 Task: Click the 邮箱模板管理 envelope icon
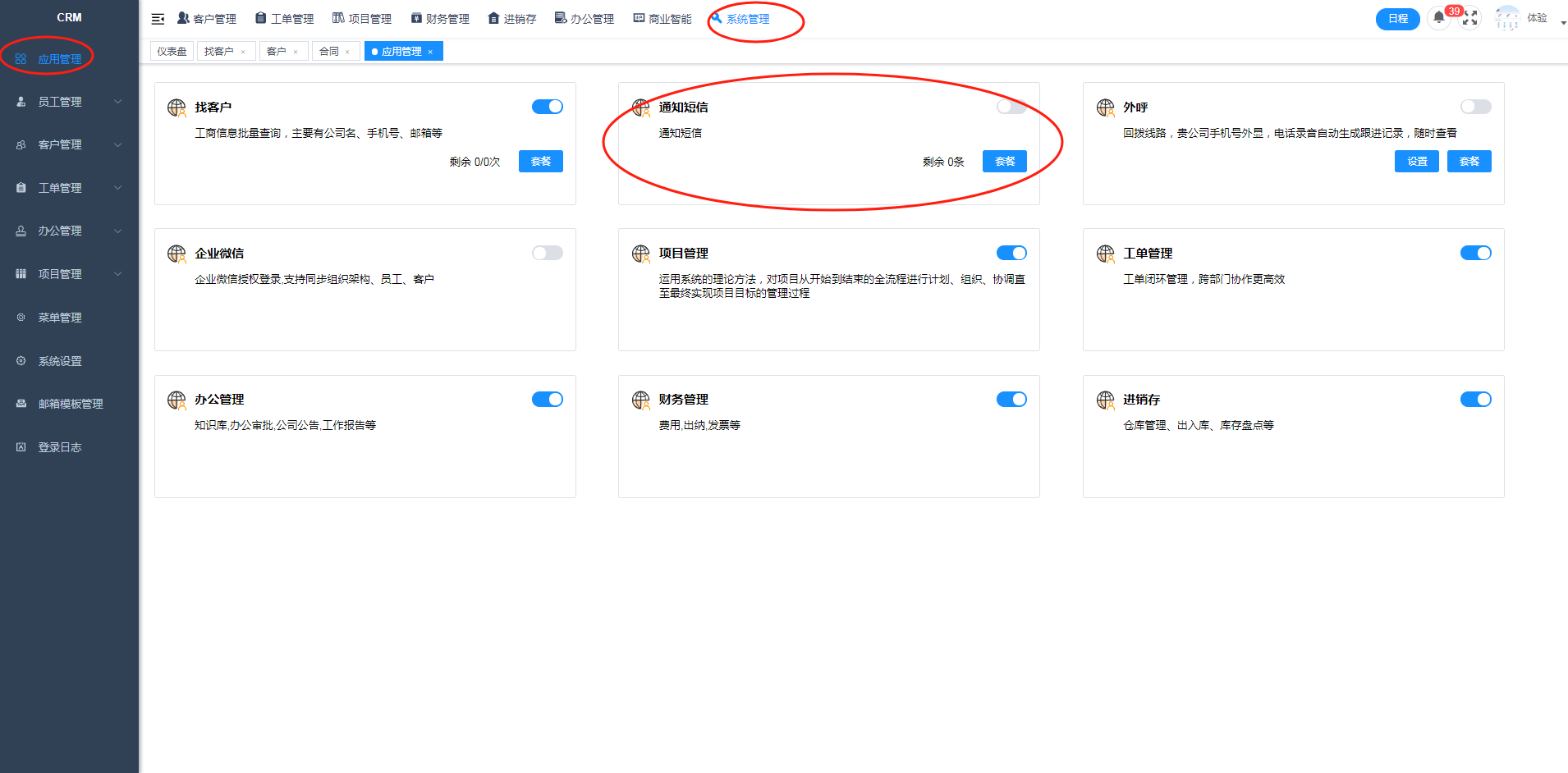(x=21, y=404)
